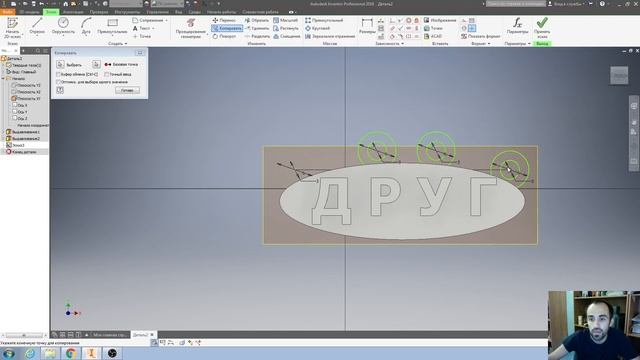Activate the Перенос move tool
The image size is (640, 360).
(x=224, y=20)
